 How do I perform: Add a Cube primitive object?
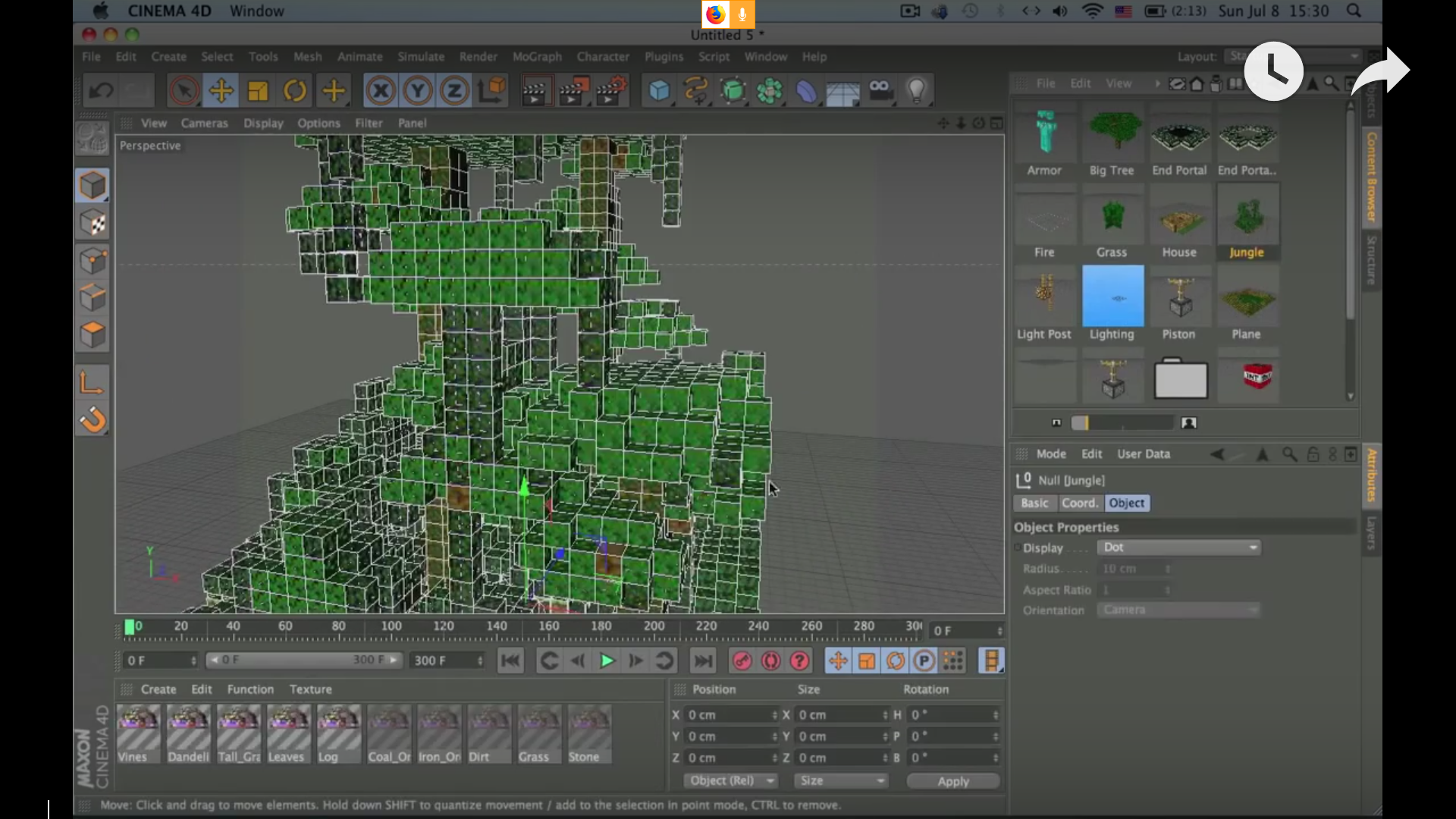pos(659,91)
